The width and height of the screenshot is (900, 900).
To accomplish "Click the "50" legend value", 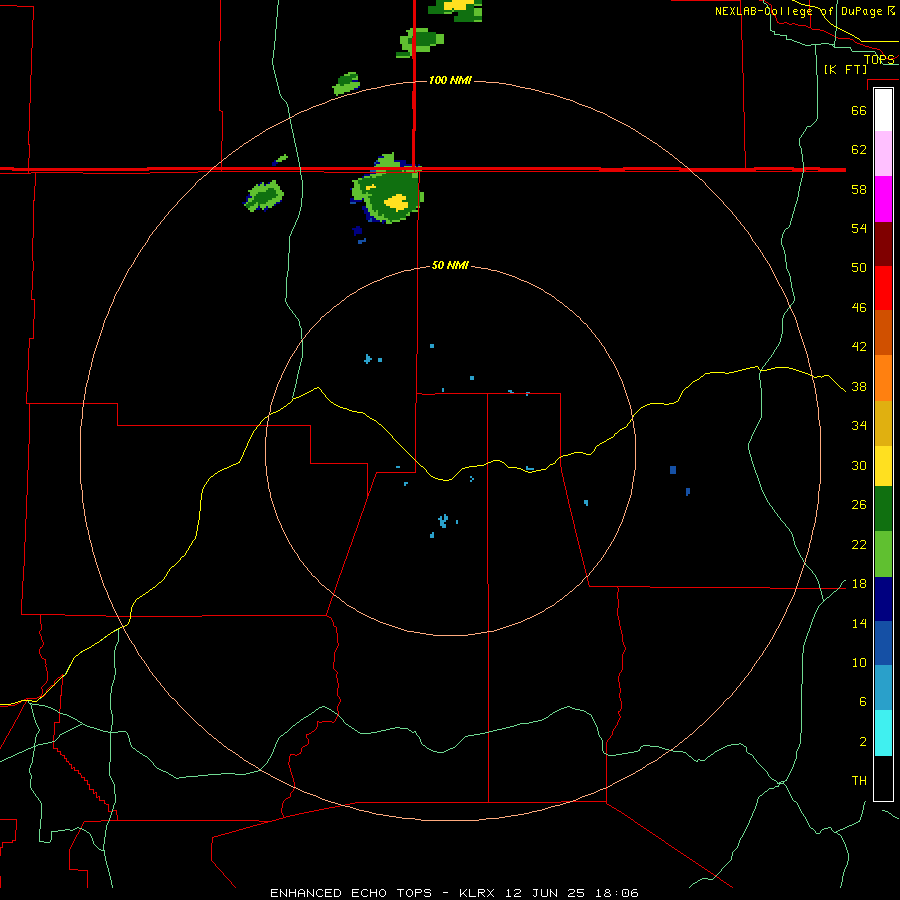I will (859, 267).
